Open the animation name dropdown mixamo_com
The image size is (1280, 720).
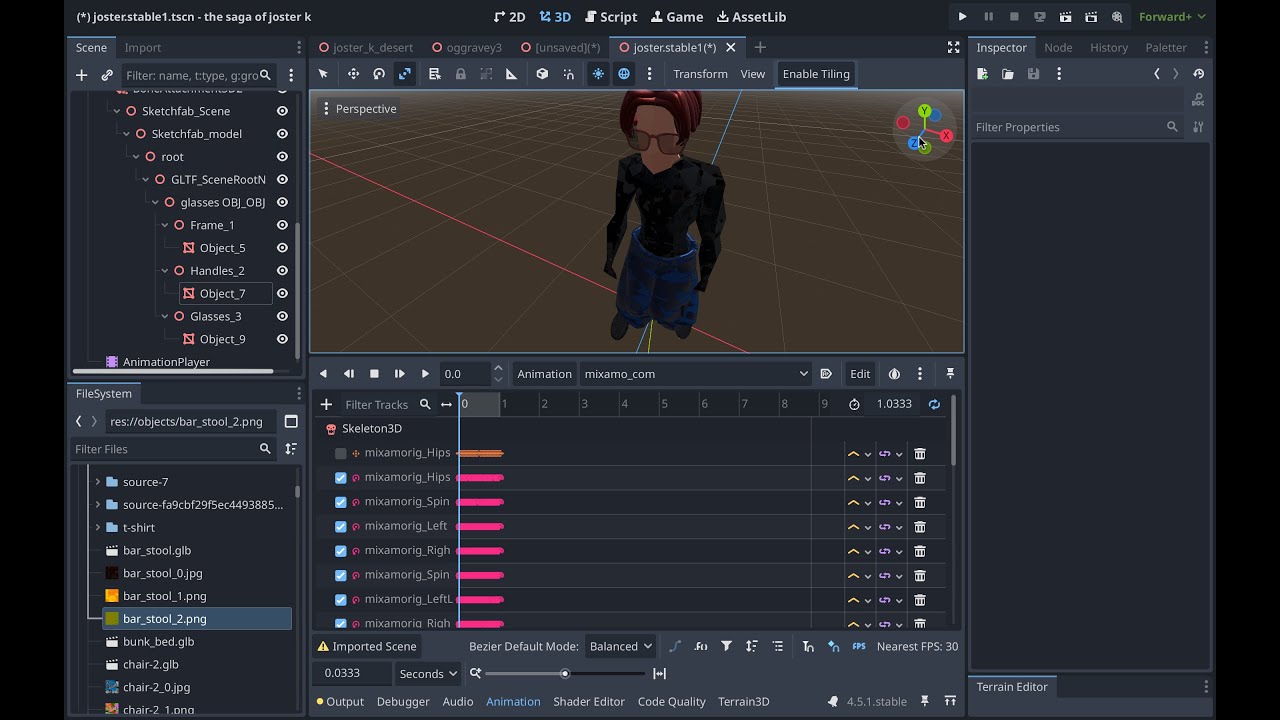tap(696, 374)
